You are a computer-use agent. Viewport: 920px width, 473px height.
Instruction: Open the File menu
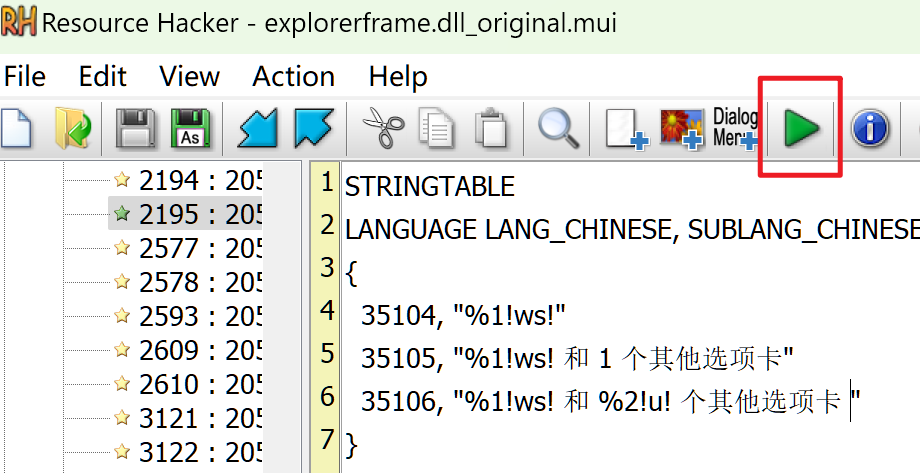[24, 77]
